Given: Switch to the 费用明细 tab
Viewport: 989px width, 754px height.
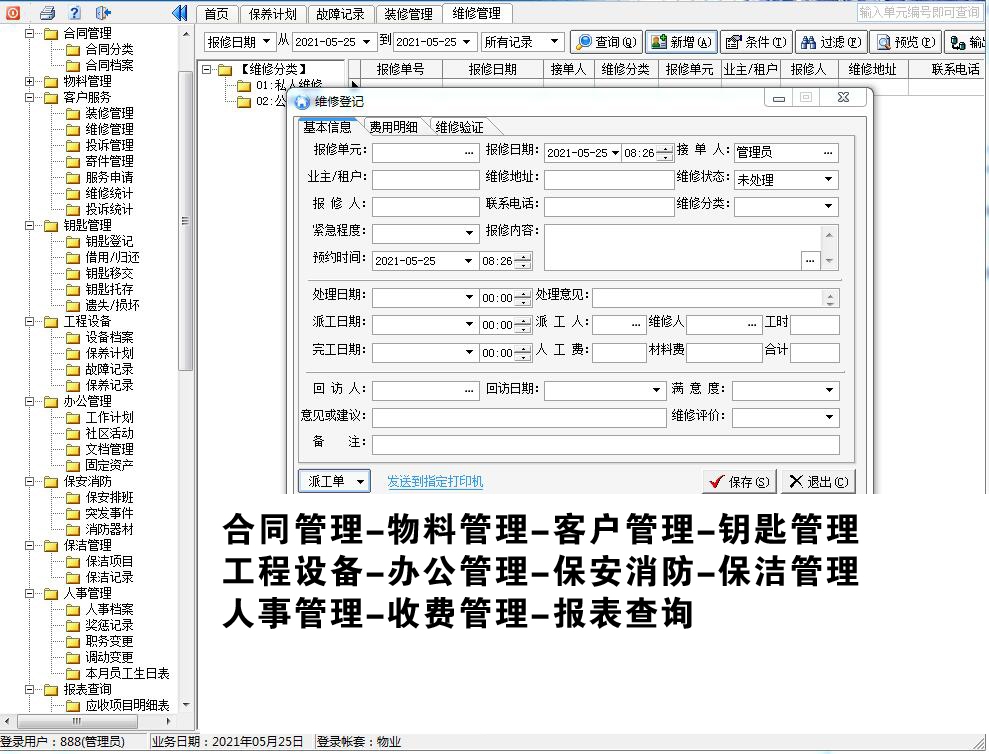Looking at the screenshot, I should tap(393, 127).
